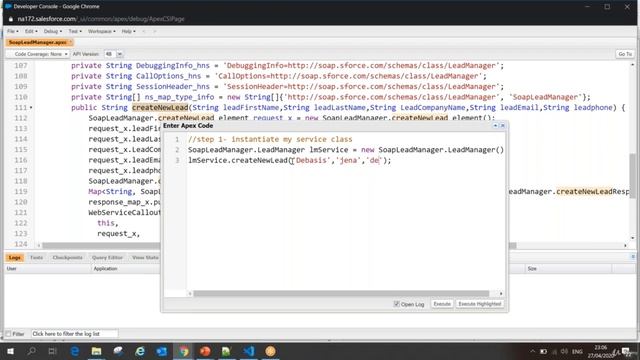
Task: Click the editor vertical scrollbar thumb
Action: pyautogui.click(x=632, y=176)
